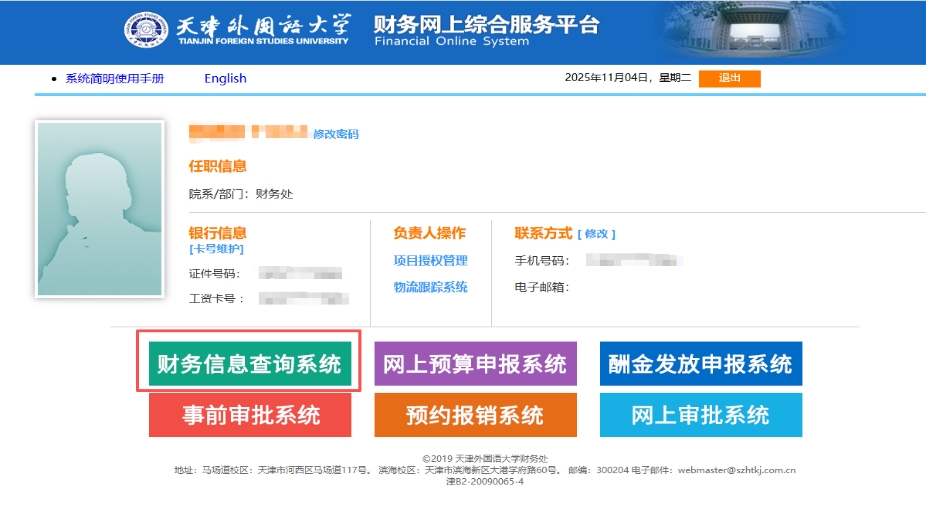
Task: Open the purple 网上预算申报系统 button
Action: [x=475, y=364]
